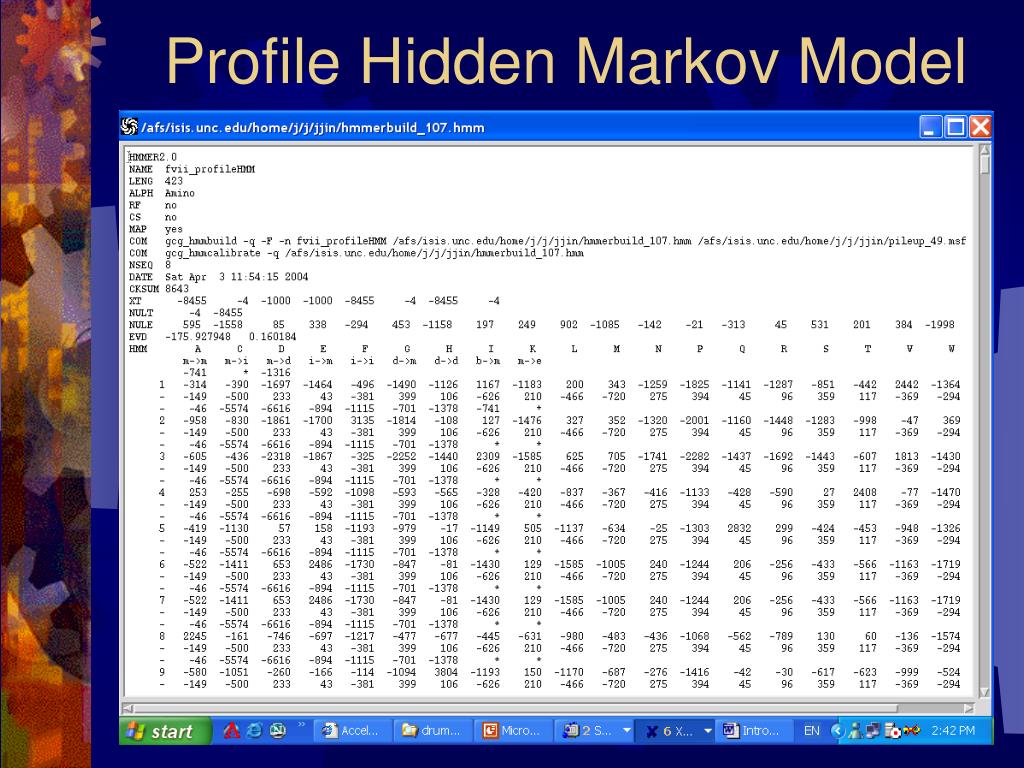Click value 1167 in row 1
Viewport: 1024px width, 768px height.
pos(487,385)
